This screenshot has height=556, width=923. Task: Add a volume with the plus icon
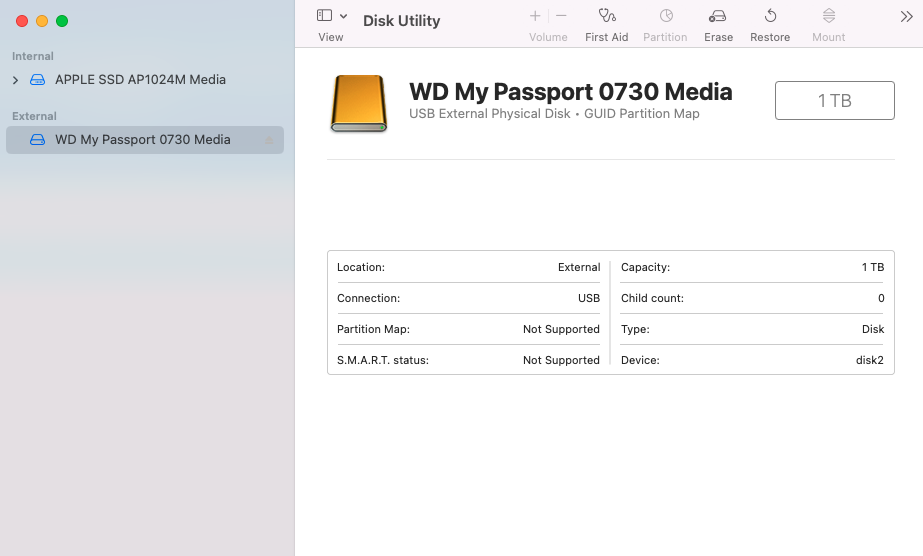click(535, 16)
